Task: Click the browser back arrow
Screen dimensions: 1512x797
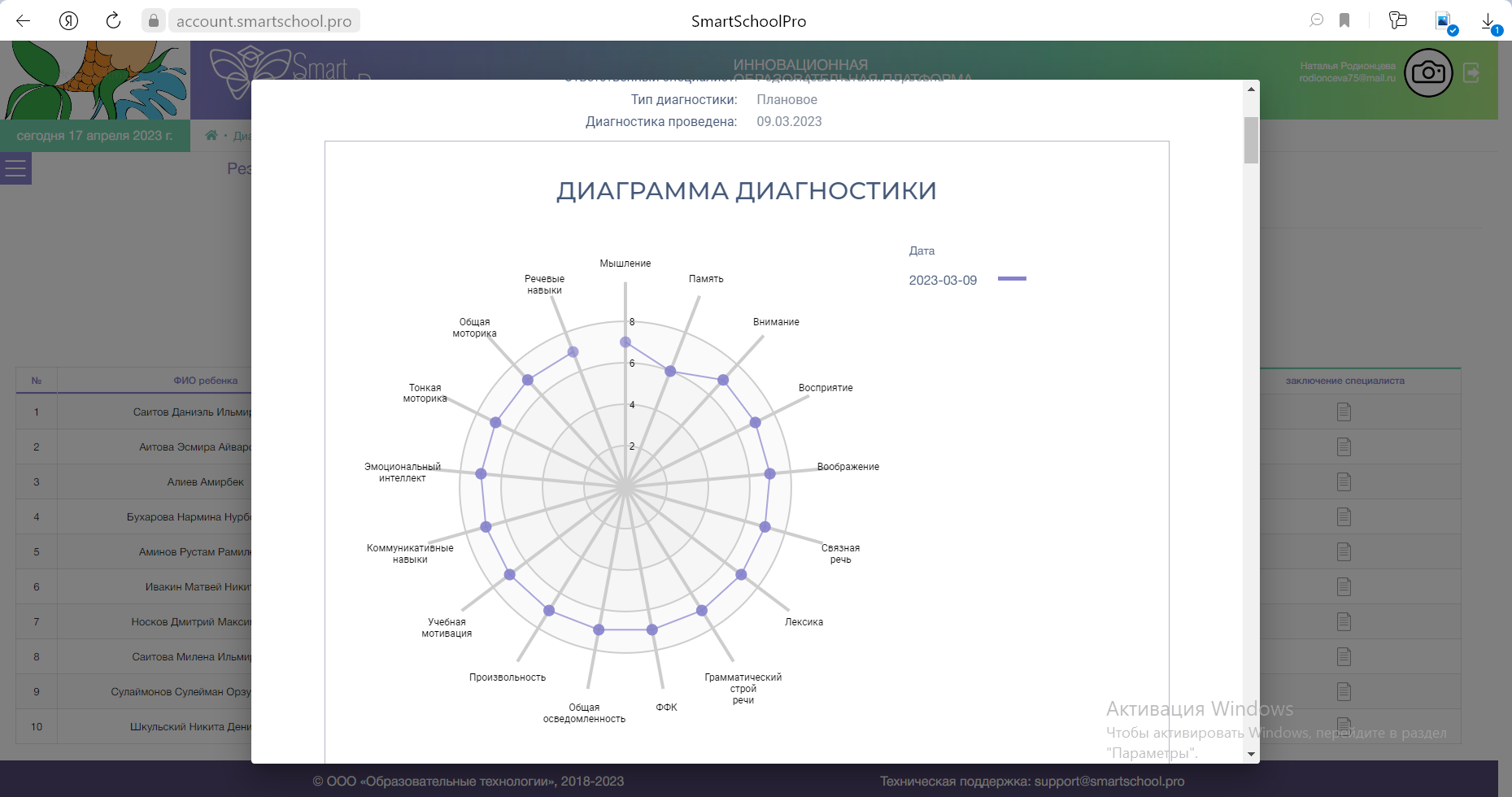Action: coord(23,21)
